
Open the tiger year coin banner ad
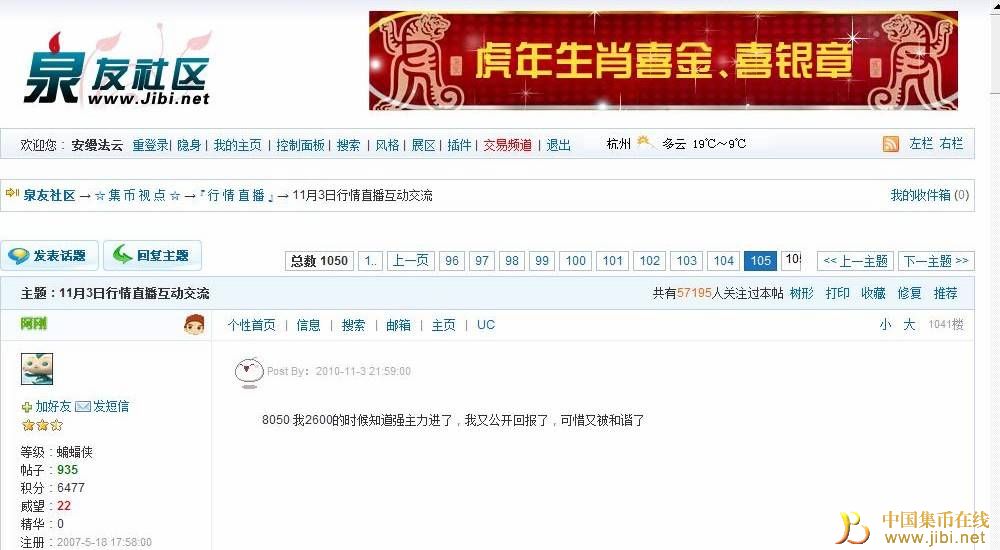(663, 61)
